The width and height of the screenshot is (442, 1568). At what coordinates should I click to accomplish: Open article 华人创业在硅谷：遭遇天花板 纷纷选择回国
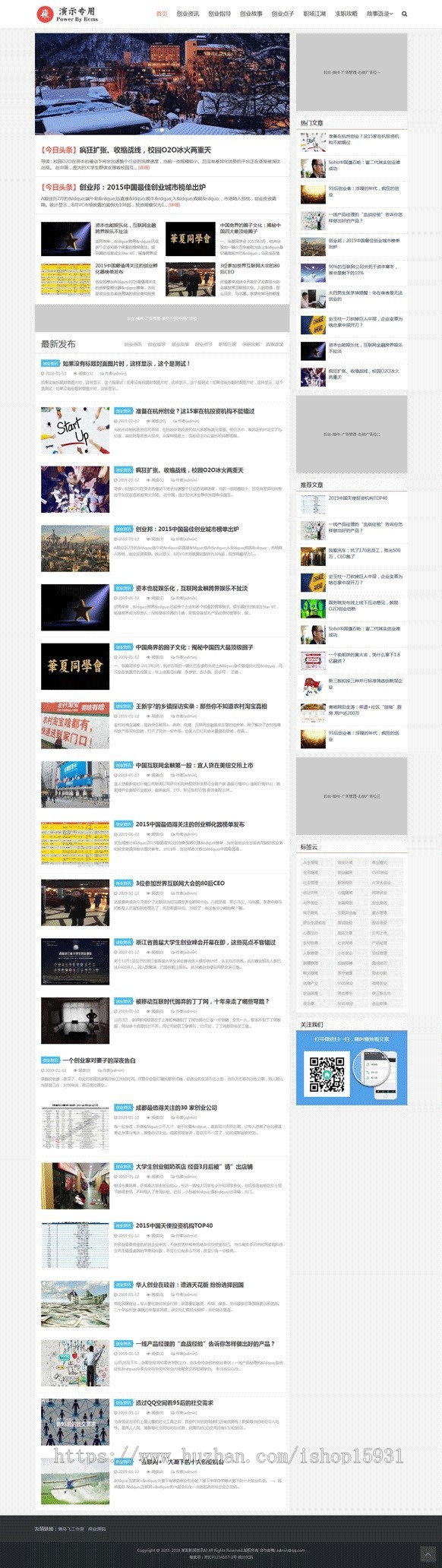pos(190,1285)
